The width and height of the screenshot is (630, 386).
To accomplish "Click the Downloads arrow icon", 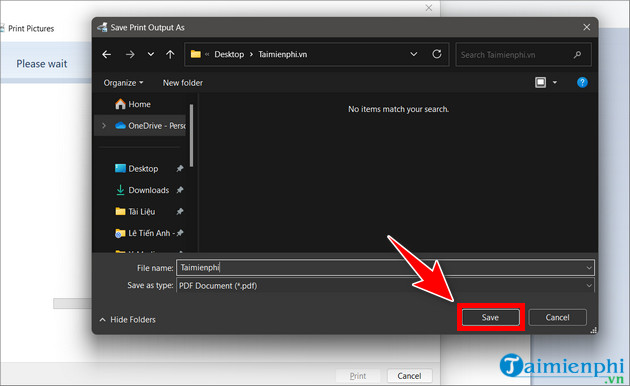I will (120, 190).
